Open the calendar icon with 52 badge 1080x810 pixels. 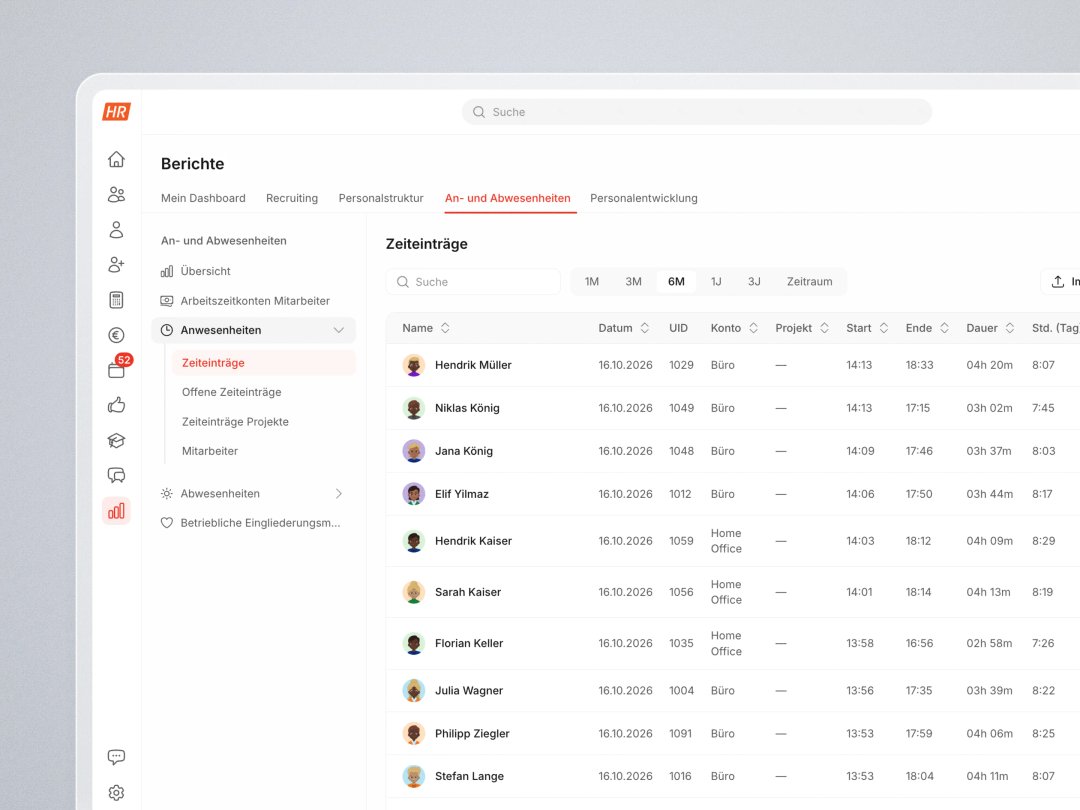point(116,370)
